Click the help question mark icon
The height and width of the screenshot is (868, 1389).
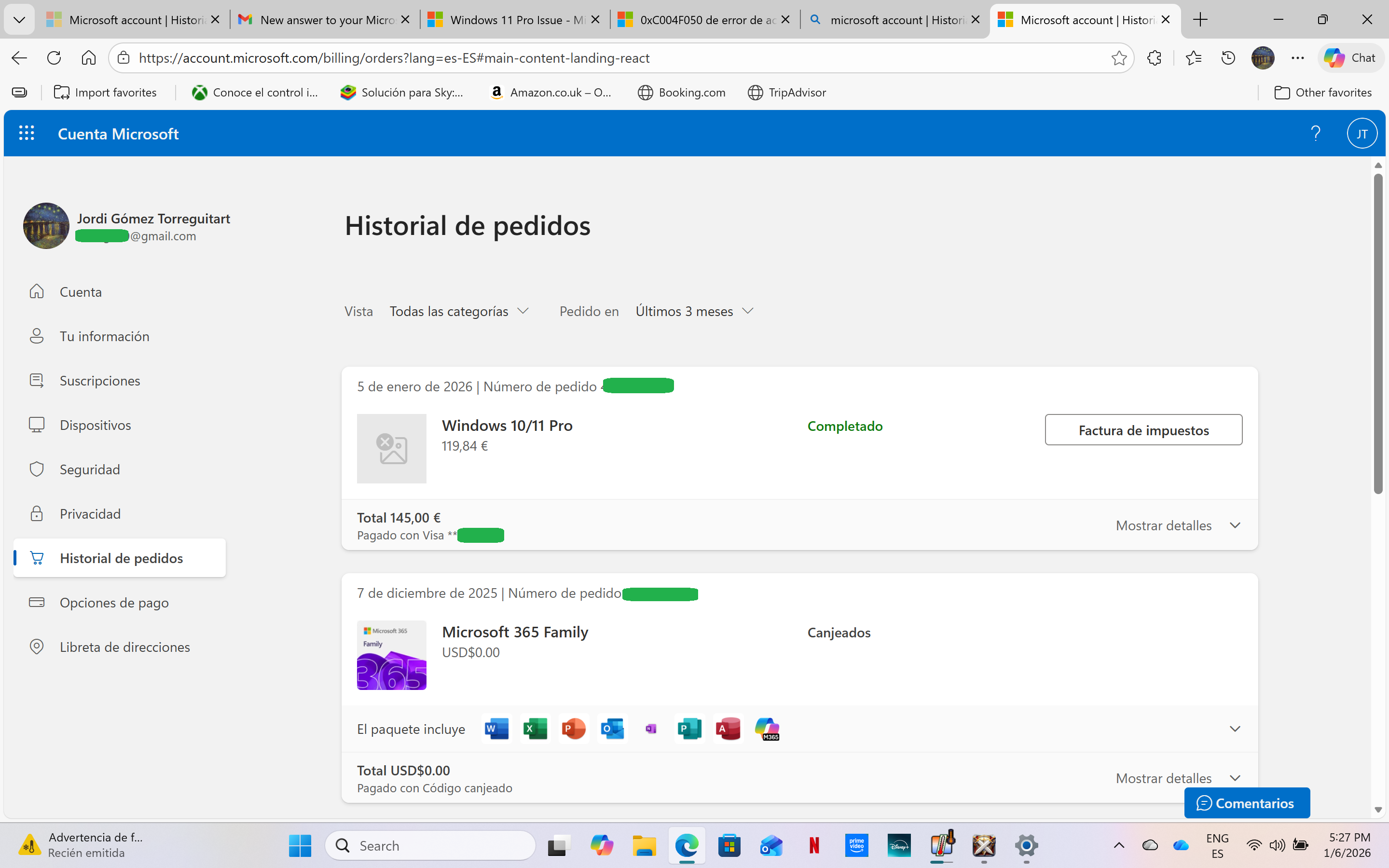coord(1316,133)
